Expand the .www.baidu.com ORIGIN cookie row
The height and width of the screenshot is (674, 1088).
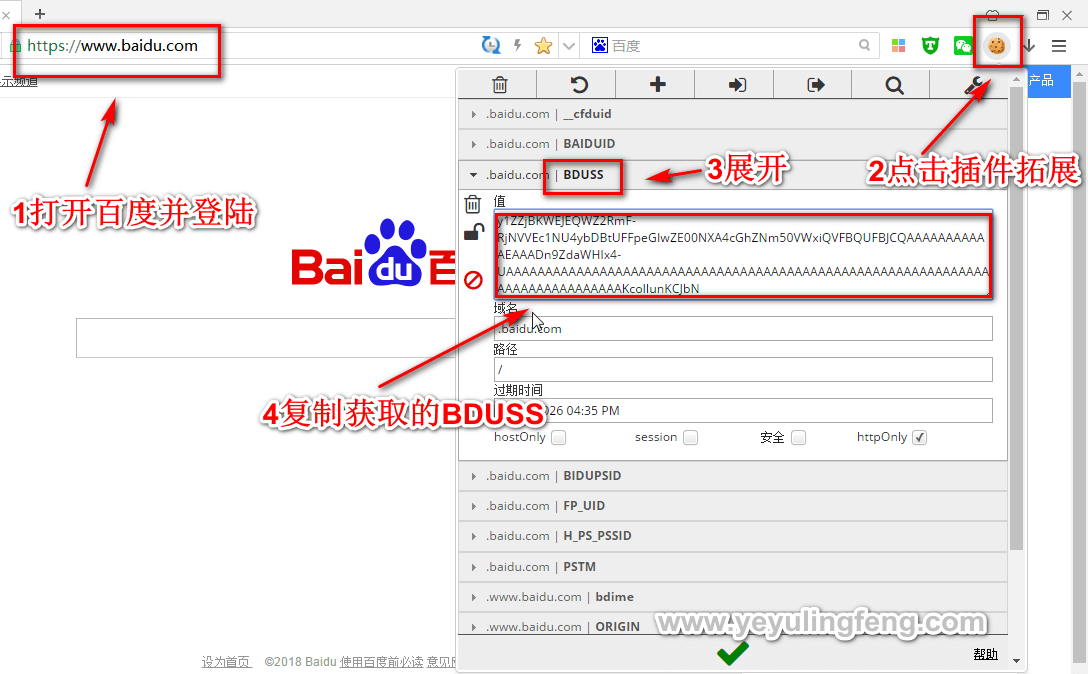click(x=733, y=625)
